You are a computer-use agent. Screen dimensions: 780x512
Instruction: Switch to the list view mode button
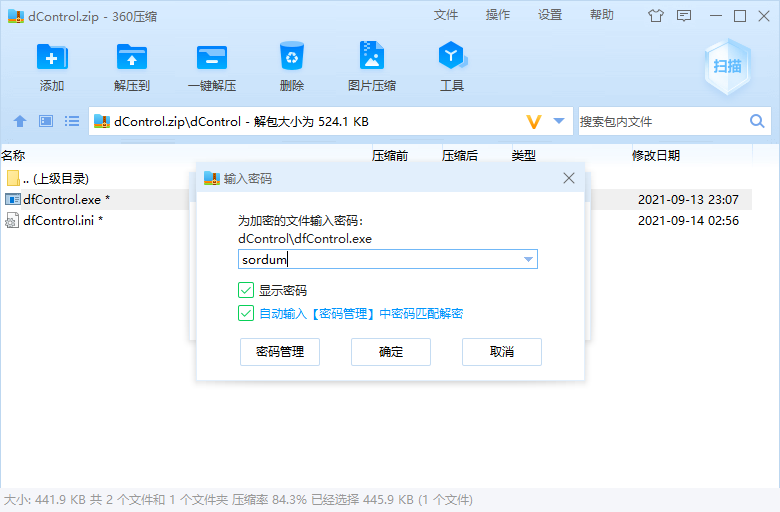[72, 121]
